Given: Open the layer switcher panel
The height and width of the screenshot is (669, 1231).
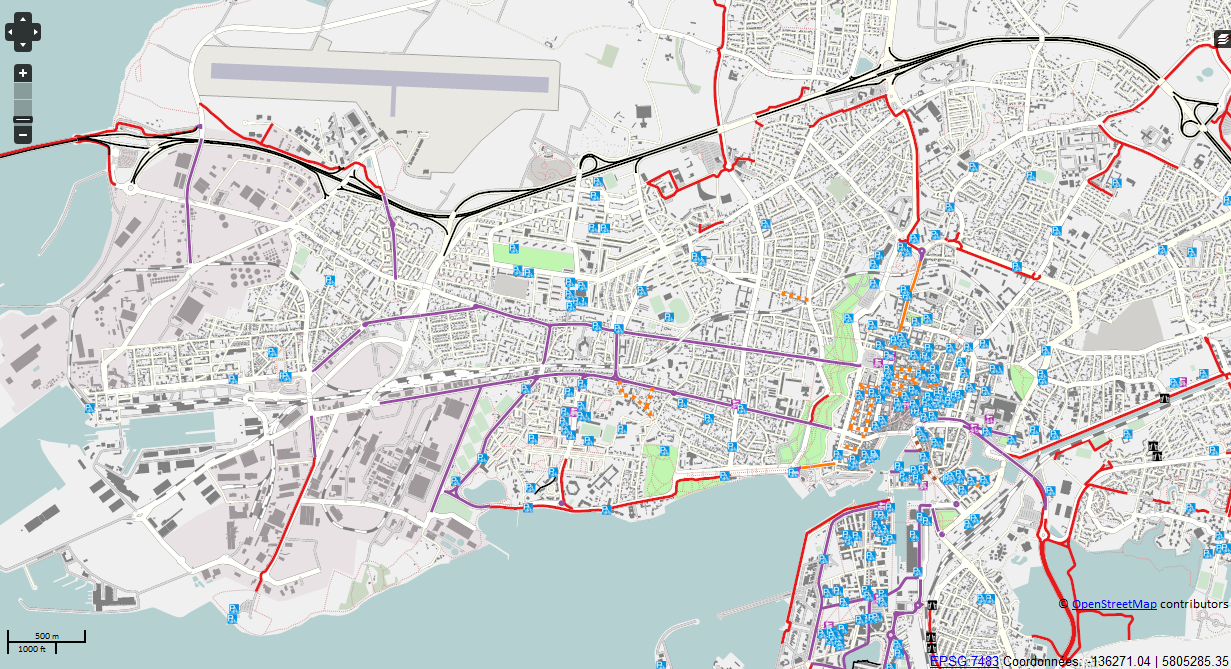Looking at the screenshot, I should click(1222, 39).
